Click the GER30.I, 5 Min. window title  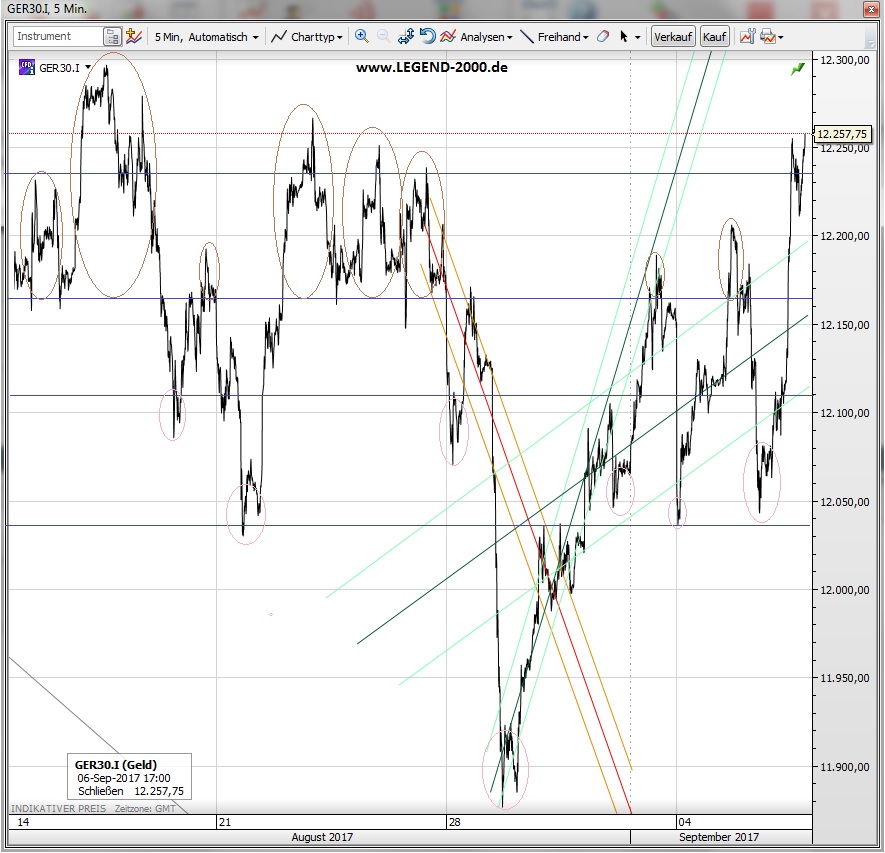pyautogui.click(x=47, y=9)
